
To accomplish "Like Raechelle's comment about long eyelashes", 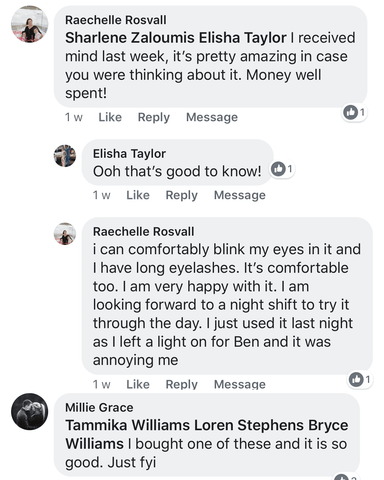I will pos(138,384).
